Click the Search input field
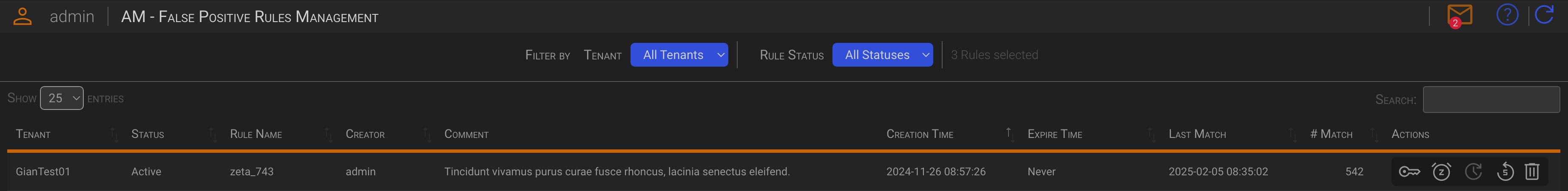The width and height of the screenshot is (1568, 191). 1491,99
